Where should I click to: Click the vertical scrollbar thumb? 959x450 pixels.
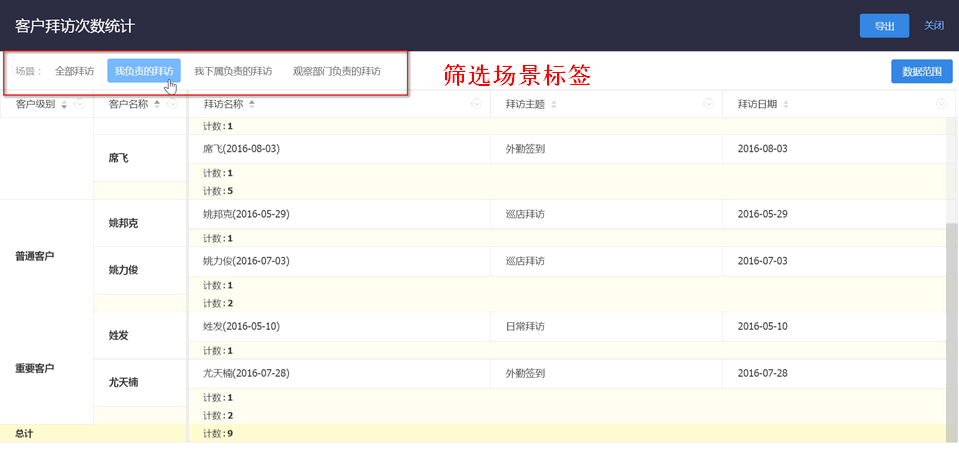pyautogui.click(x=952, y=331)
